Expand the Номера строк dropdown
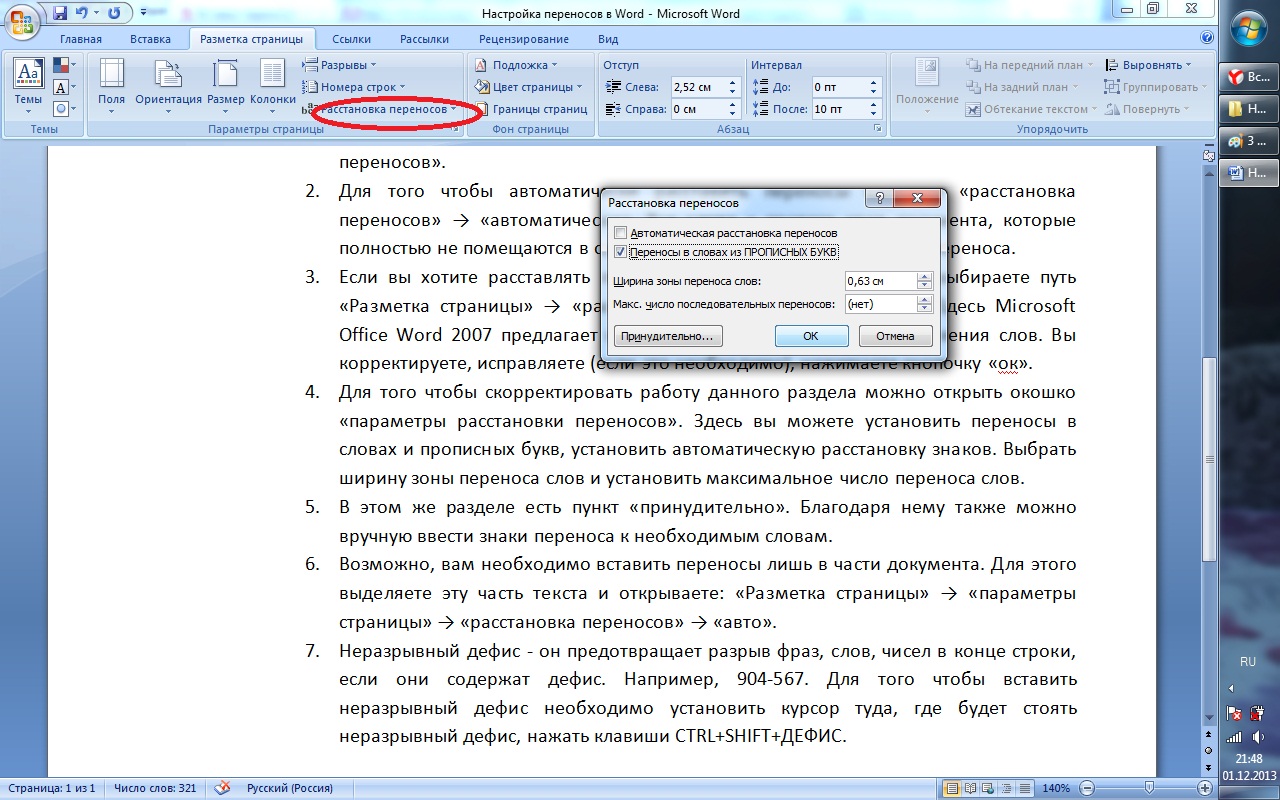Image resolution: width=1280 pixels, height=800 pixels. [353, 87]
